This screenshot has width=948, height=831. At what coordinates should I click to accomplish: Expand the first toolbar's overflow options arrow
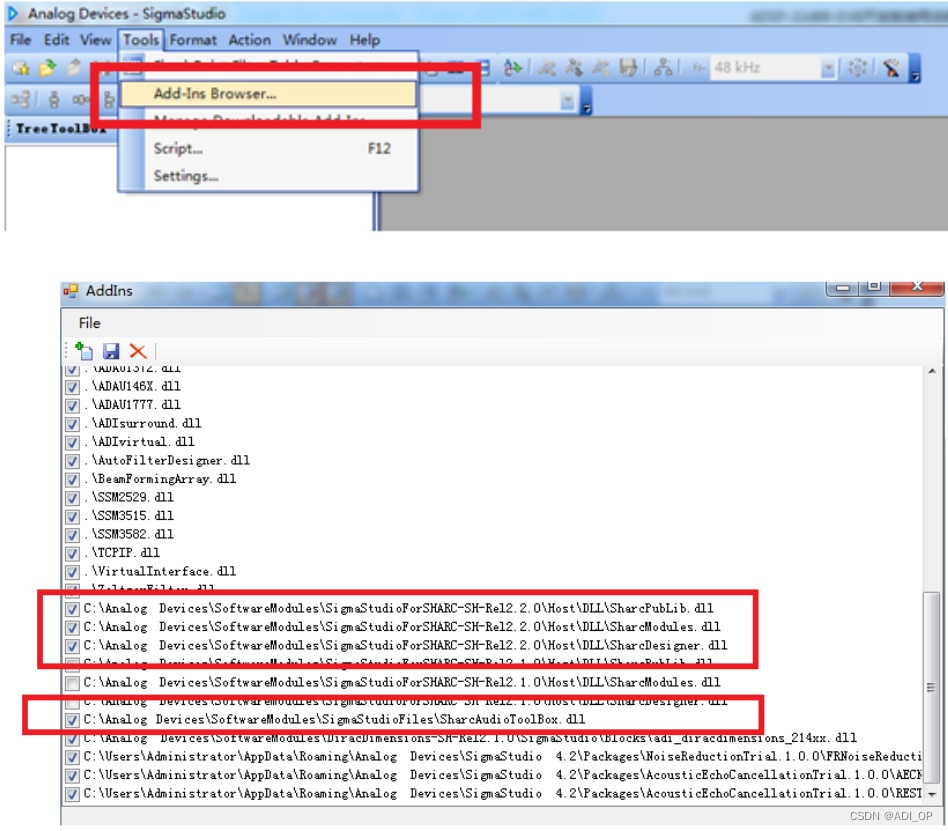pos(915,69)
